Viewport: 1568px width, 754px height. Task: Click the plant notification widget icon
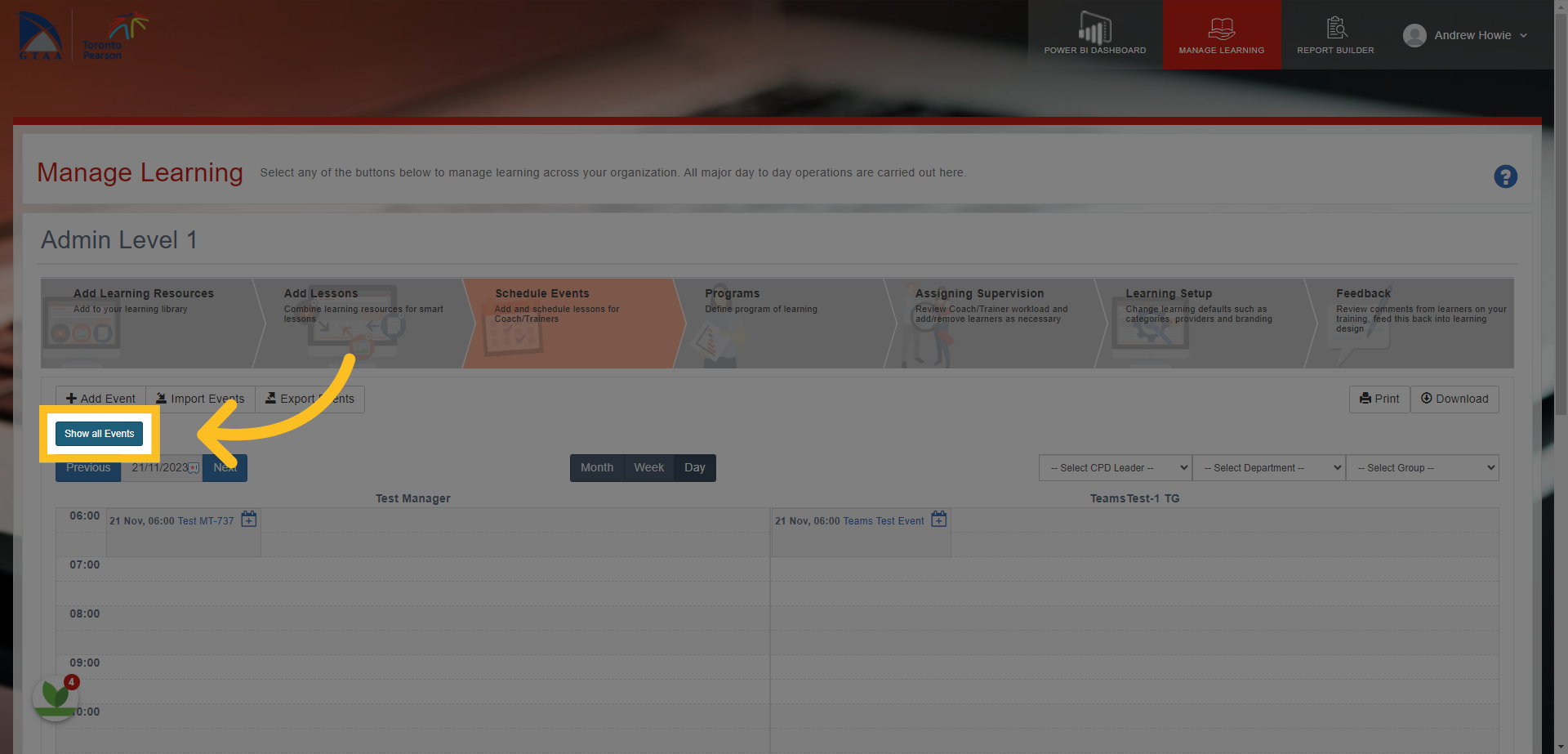click(56, 697)
